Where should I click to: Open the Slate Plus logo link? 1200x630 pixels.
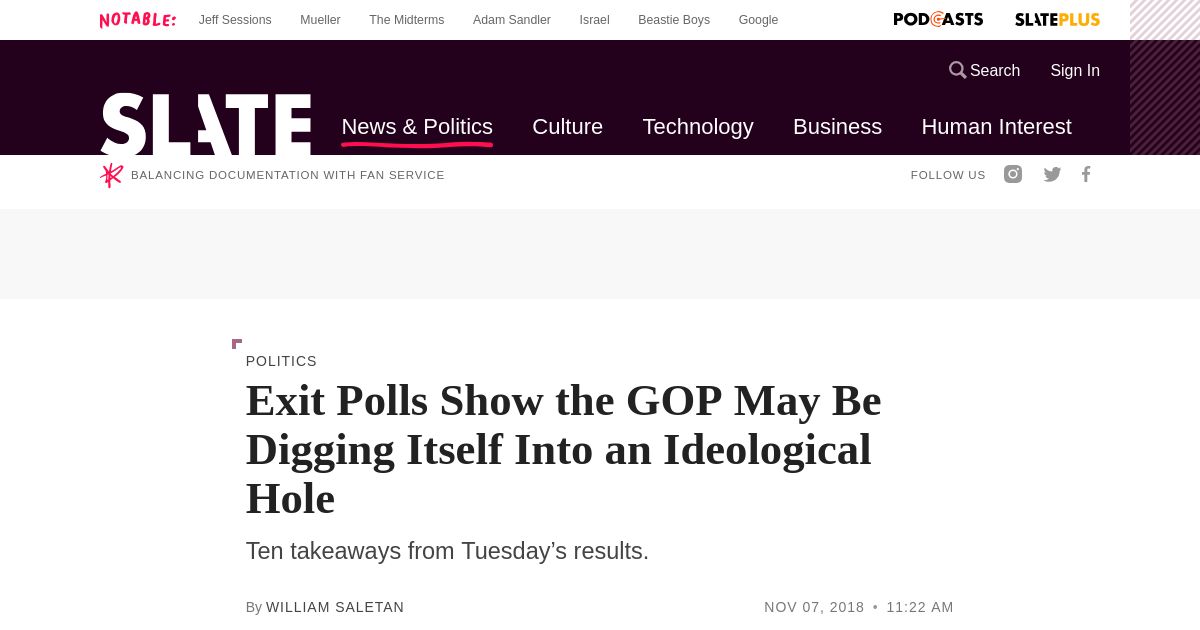pyautogui.click(x=1057, y=19)
